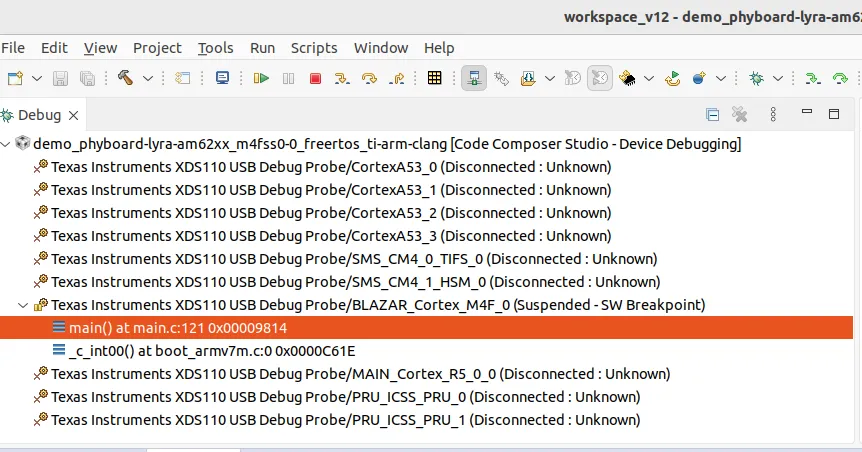Click the Step Return arrow icon
This screenshot has width=862, height=452.
397,78
